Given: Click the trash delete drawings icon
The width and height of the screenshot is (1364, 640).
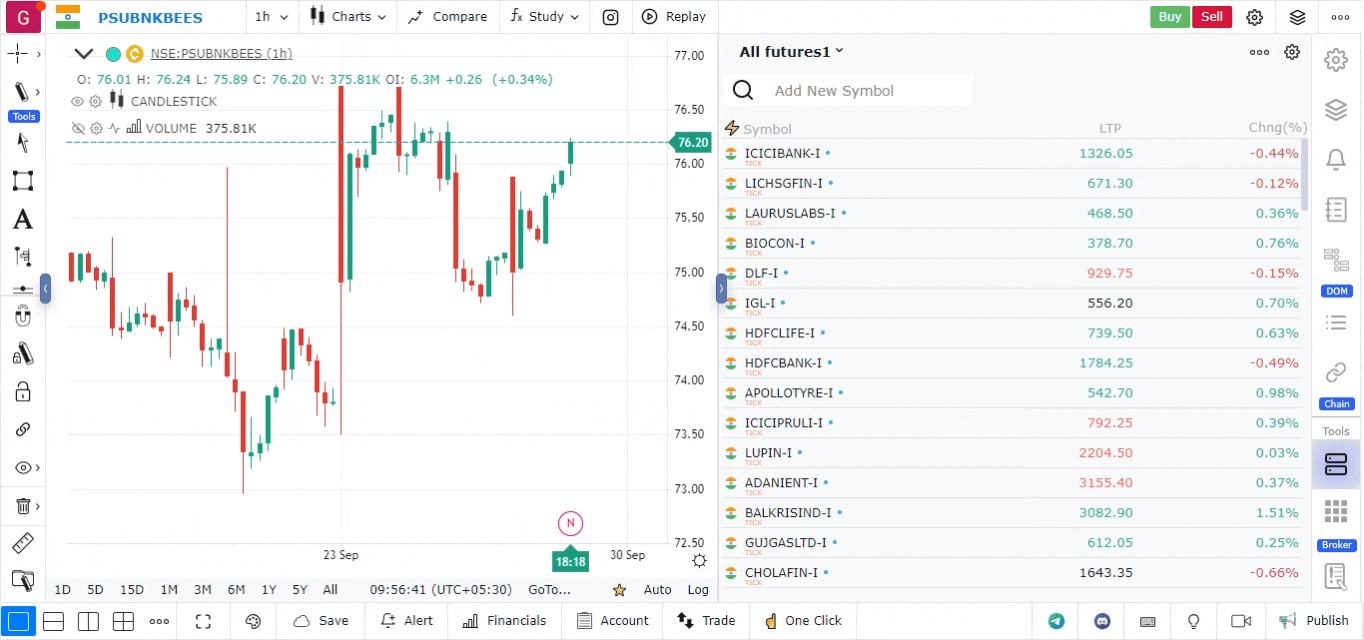Looking at the screenshot, I should [x=22, y=507].
